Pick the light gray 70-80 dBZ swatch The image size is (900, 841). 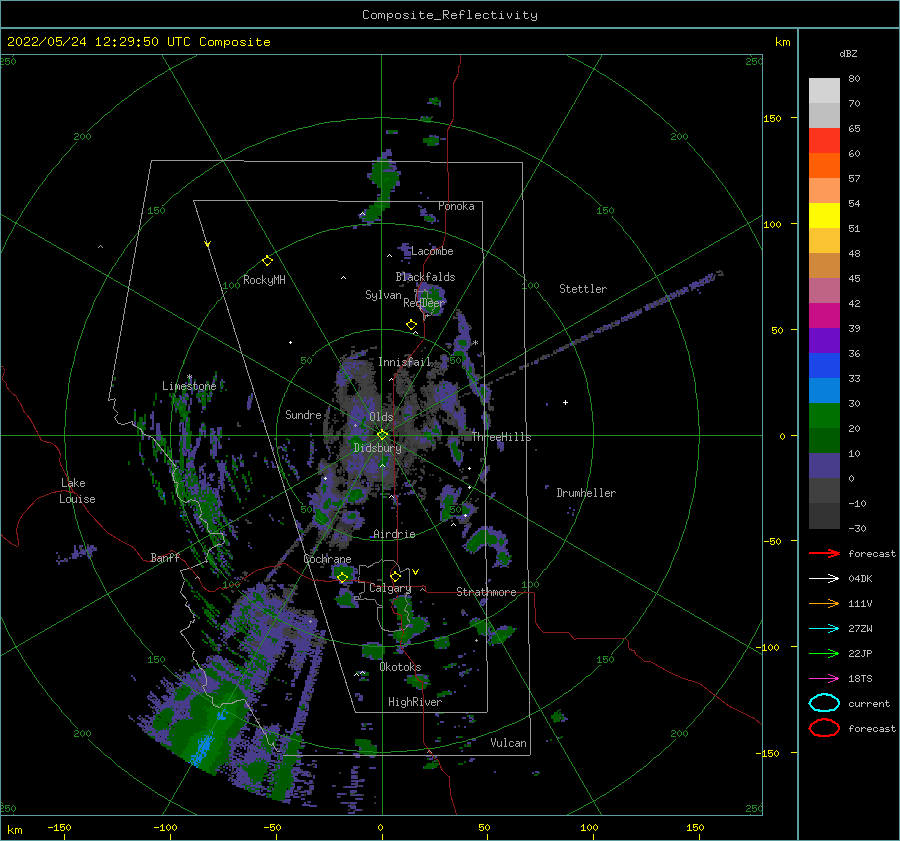[x=824, y=90]
